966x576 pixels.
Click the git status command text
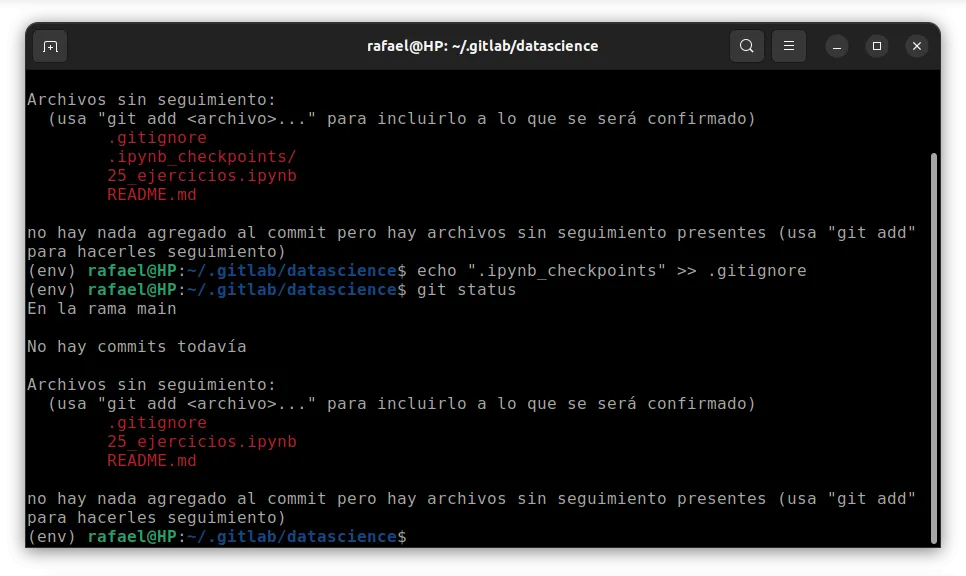pos(466,290)
